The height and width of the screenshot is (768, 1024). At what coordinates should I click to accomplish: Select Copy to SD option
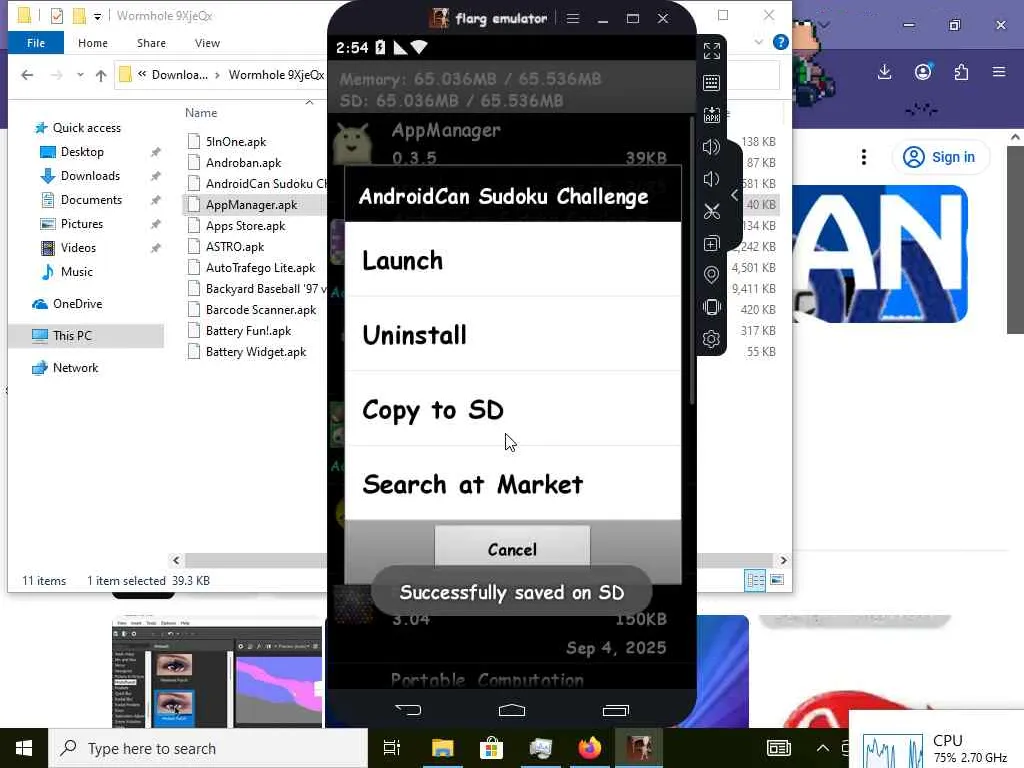(x=513, y=409)
